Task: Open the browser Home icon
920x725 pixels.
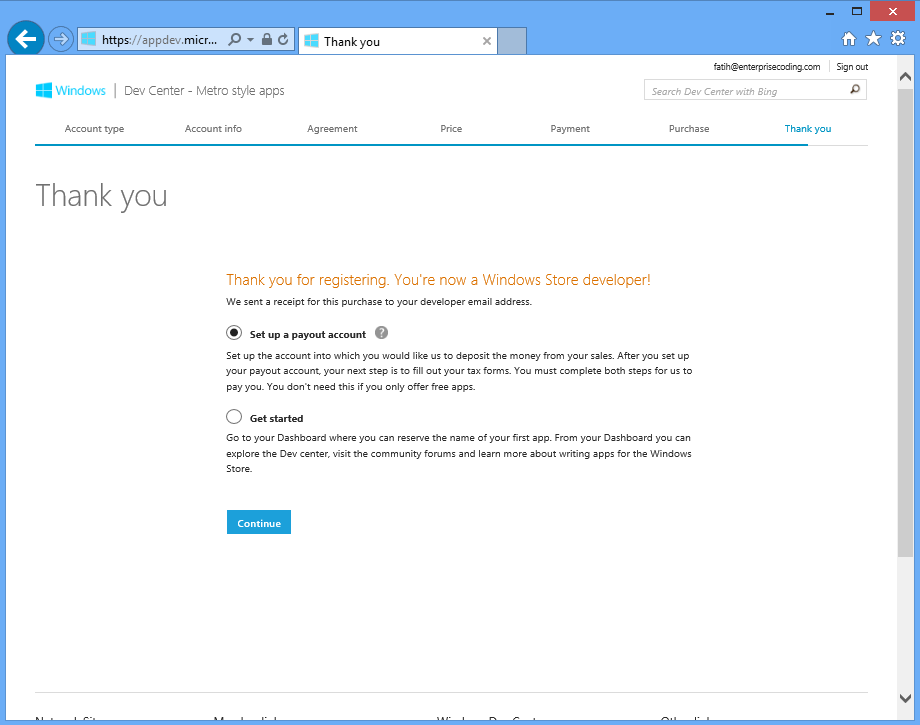Action: [x=848, y=39]
